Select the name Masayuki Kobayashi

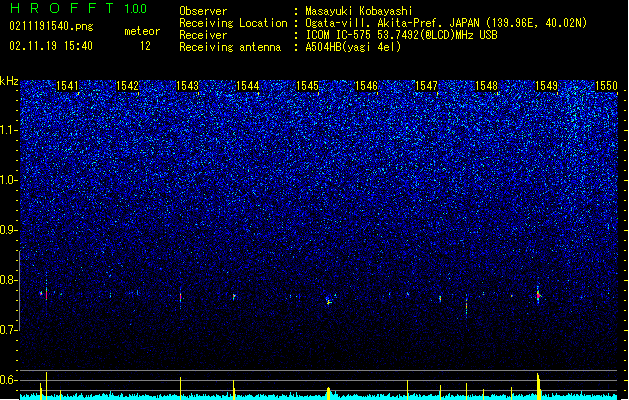click(x=359, y=11)
